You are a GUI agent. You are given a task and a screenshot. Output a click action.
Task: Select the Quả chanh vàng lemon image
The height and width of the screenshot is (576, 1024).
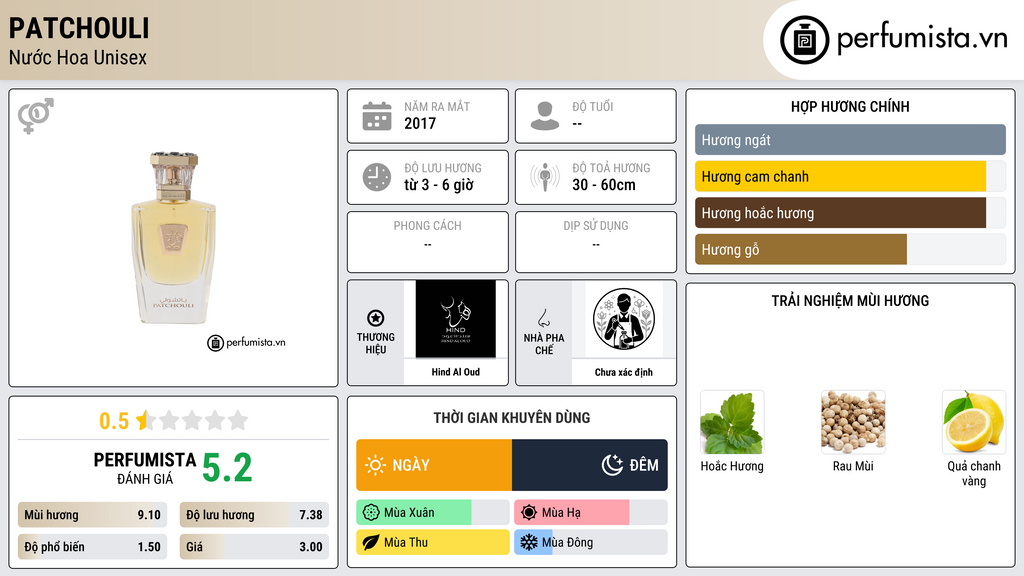coord(974,423)
